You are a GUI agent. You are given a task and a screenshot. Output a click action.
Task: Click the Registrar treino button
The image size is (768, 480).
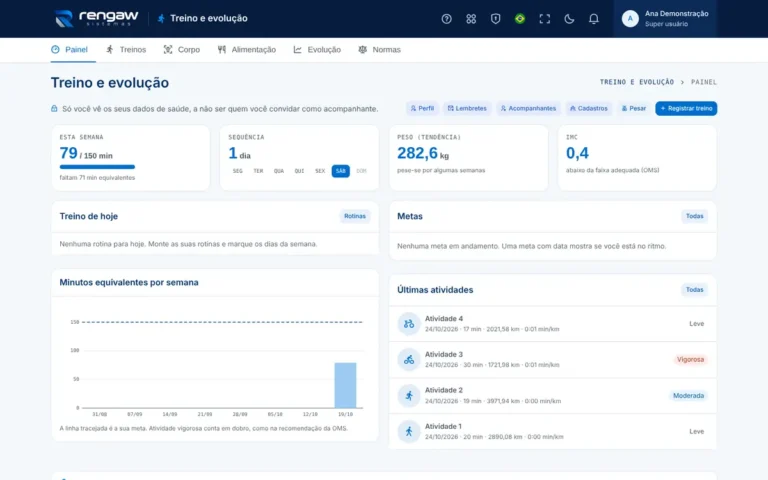686,108
